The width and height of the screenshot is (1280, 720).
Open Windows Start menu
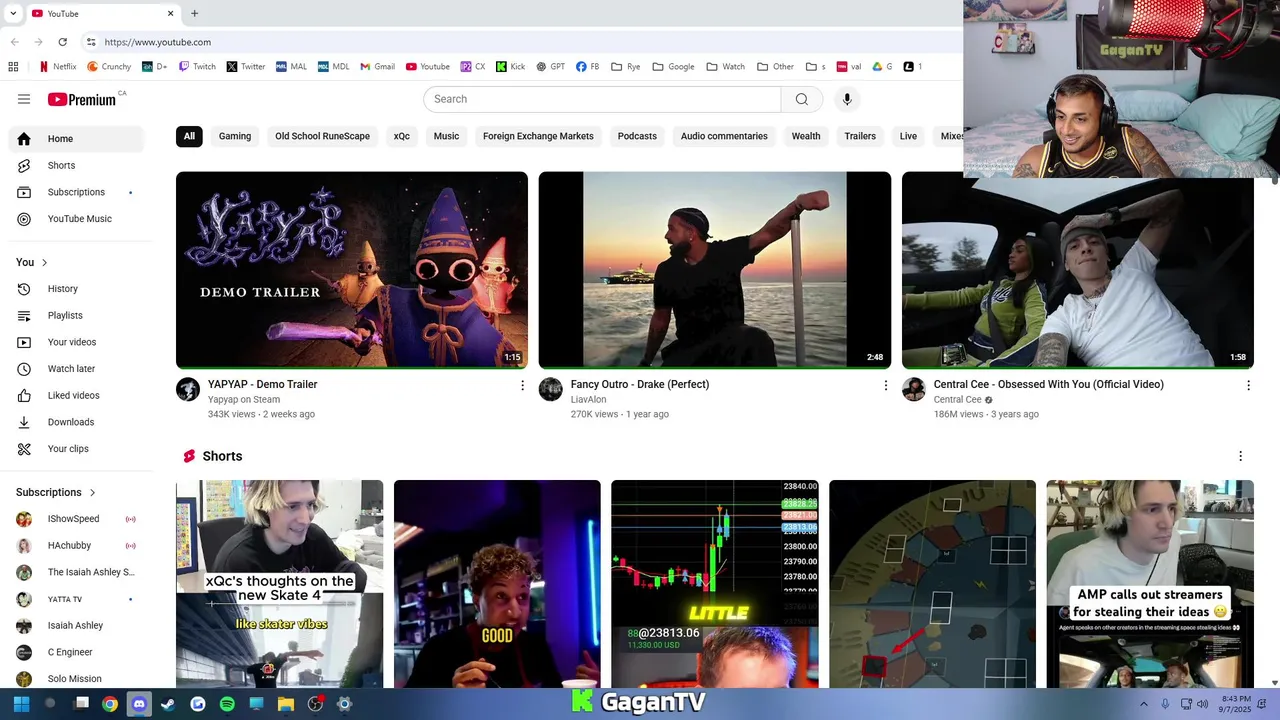coord(21,704)
